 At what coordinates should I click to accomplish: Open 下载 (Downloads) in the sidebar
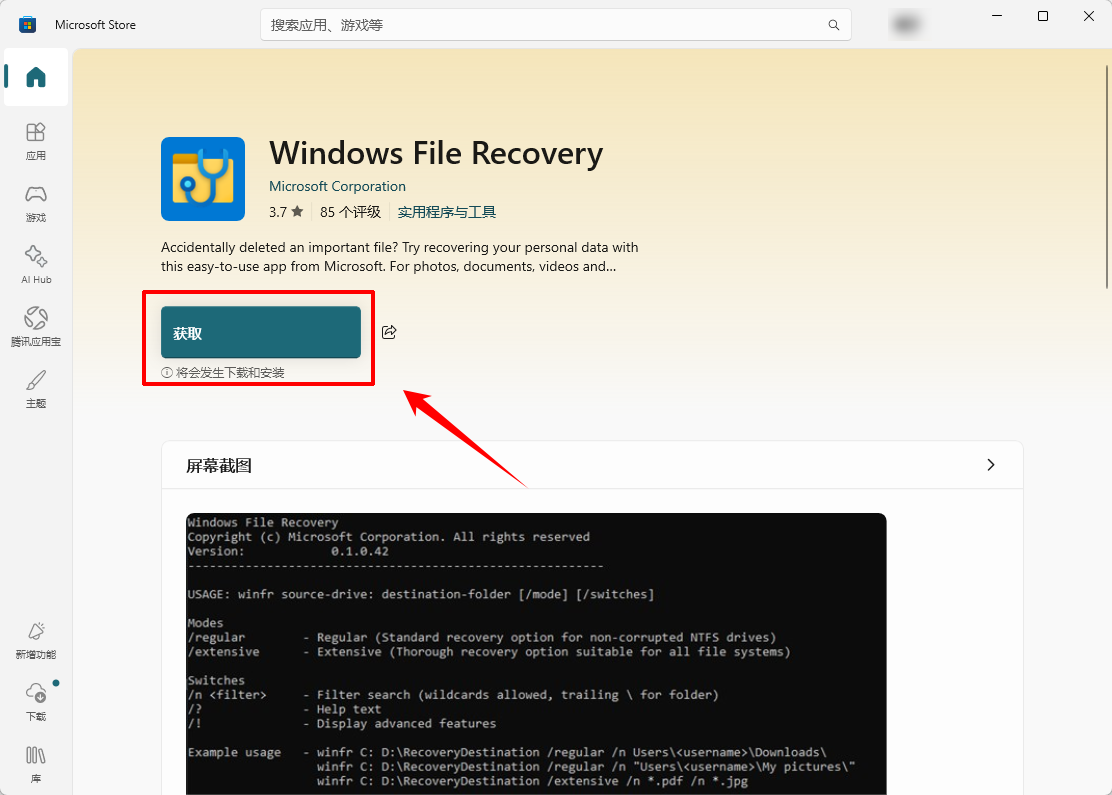[x=35, y=702]
